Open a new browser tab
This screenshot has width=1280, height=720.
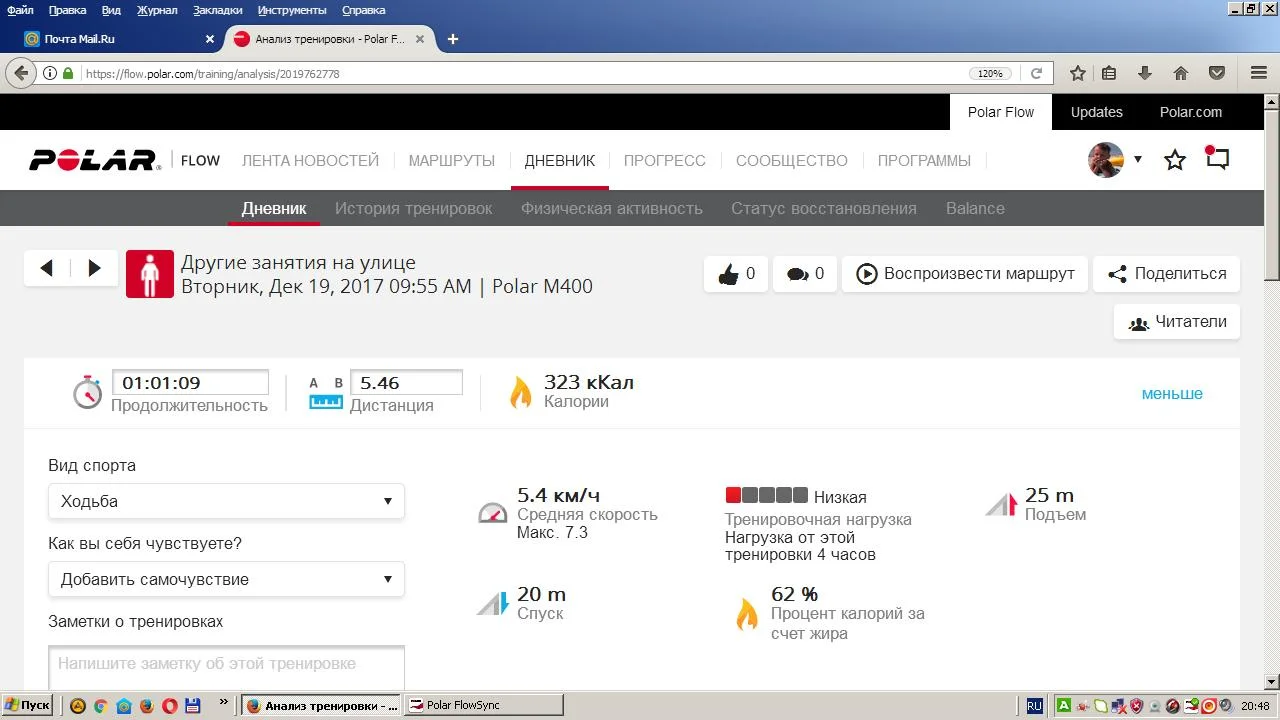453,39
